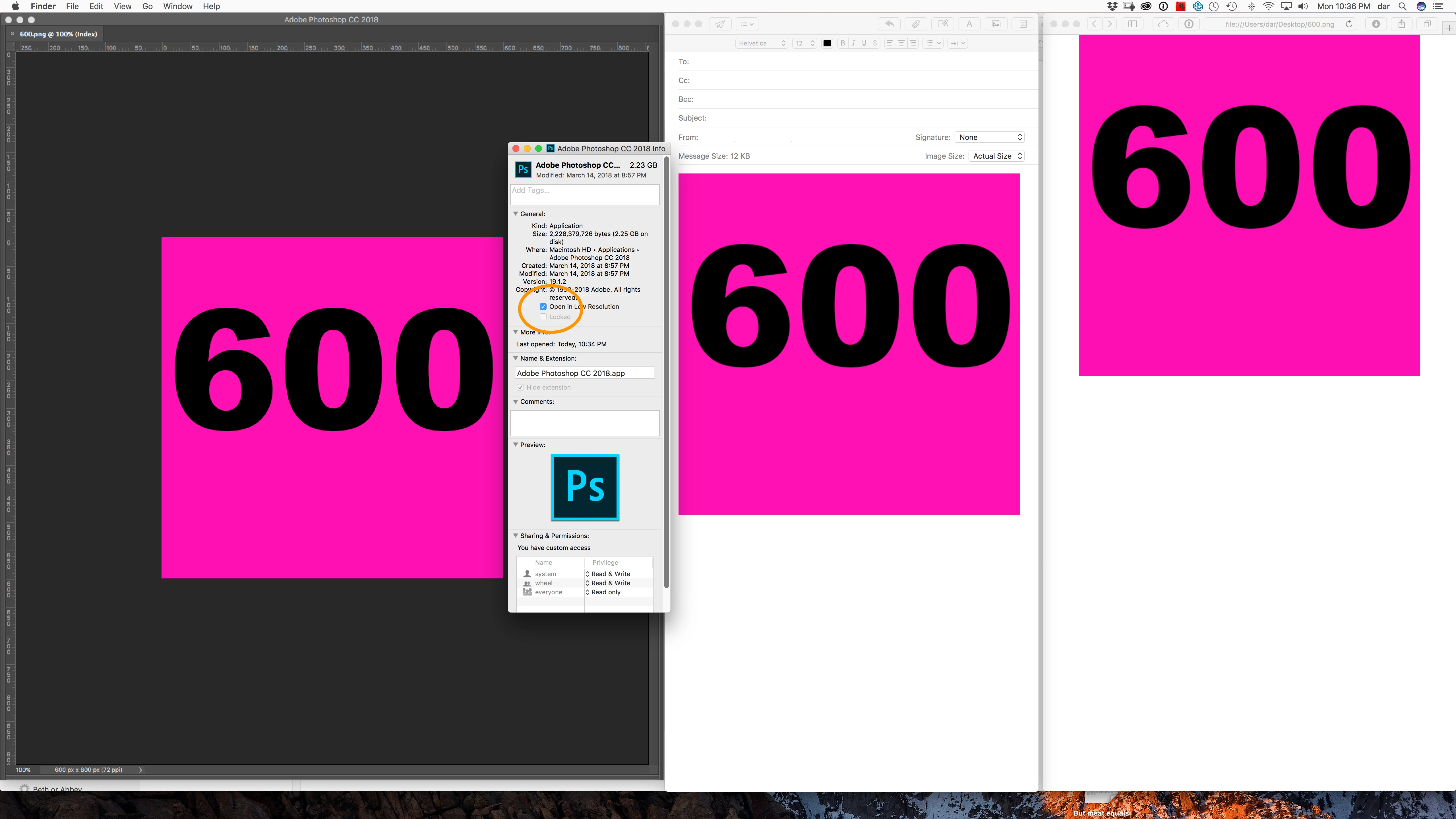
Task: Open the Window menu
Action: click(x=177, y=6)
